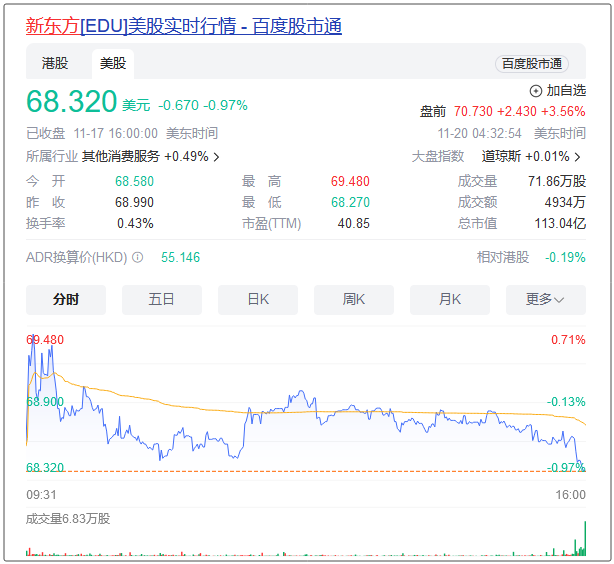Click the ADR price 55.146
This screenshot has width=614, height=564.
click(181, 257)
